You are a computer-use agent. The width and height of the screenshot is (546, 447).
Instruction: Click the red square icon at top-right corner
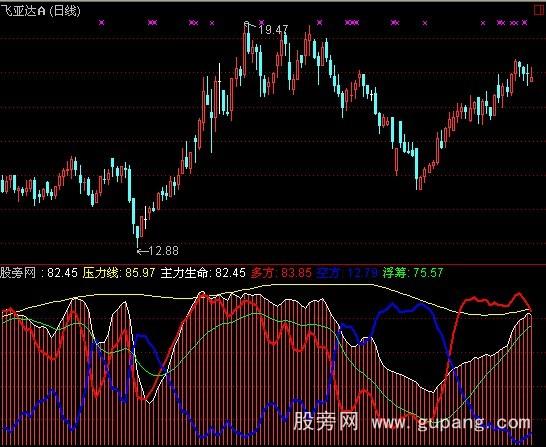coord(540,9)
